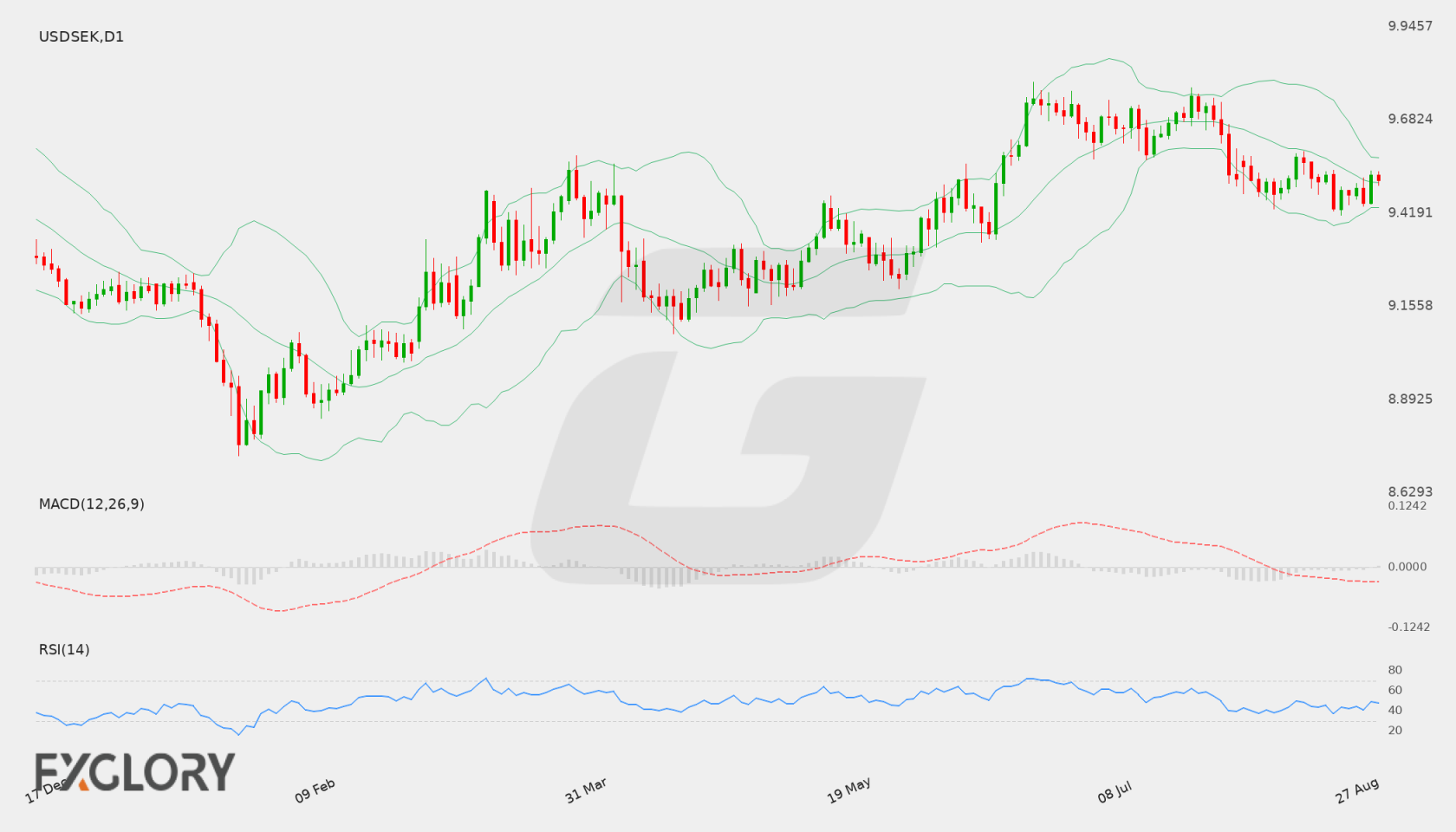The width and height of the screenshot is (1456, 832).
Task: Click the MACD 0.0000 zero-line value
Action: tap(1407, 566)
